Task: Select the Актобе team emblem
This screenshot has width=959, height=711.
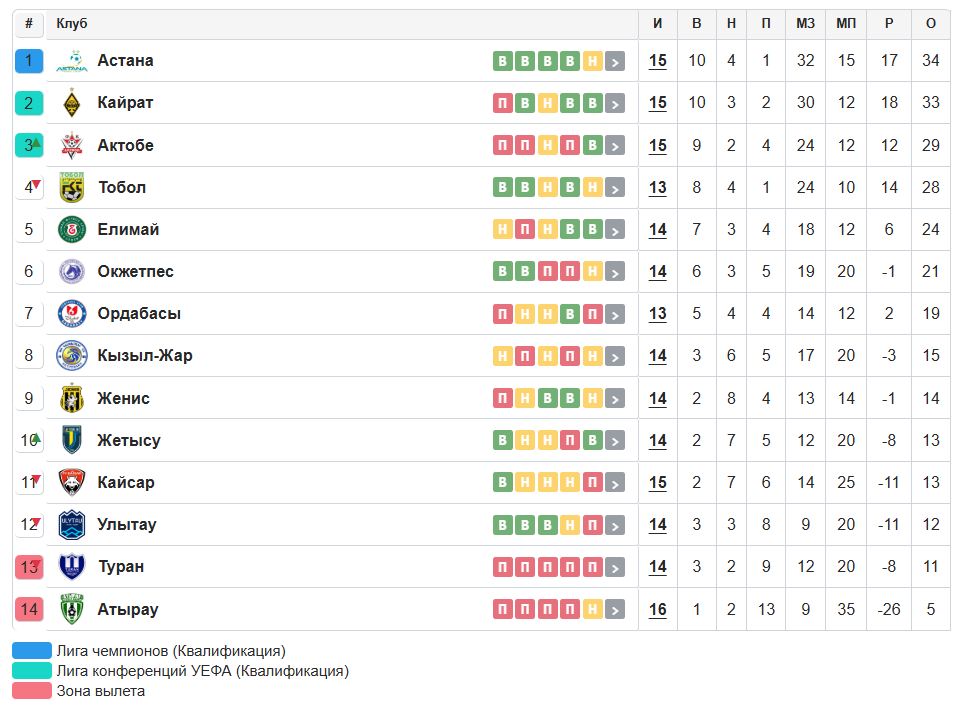Action: click(72, 145)
